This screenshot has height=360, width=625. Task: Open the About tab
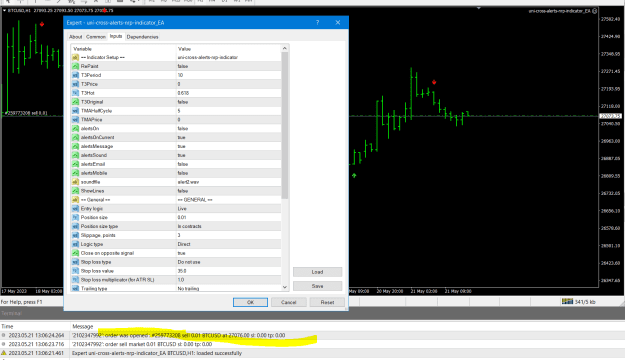(75, 37)
